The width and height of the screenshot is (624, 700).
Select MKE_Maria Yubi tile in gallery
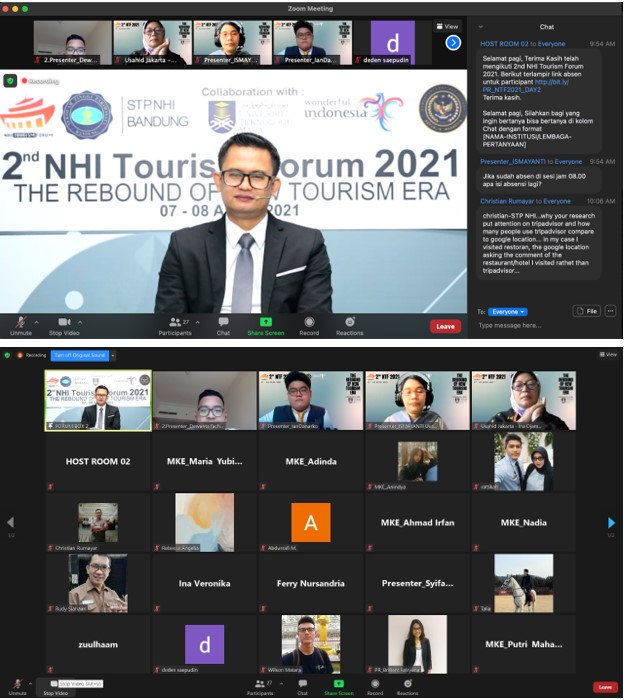pos(204,462)
